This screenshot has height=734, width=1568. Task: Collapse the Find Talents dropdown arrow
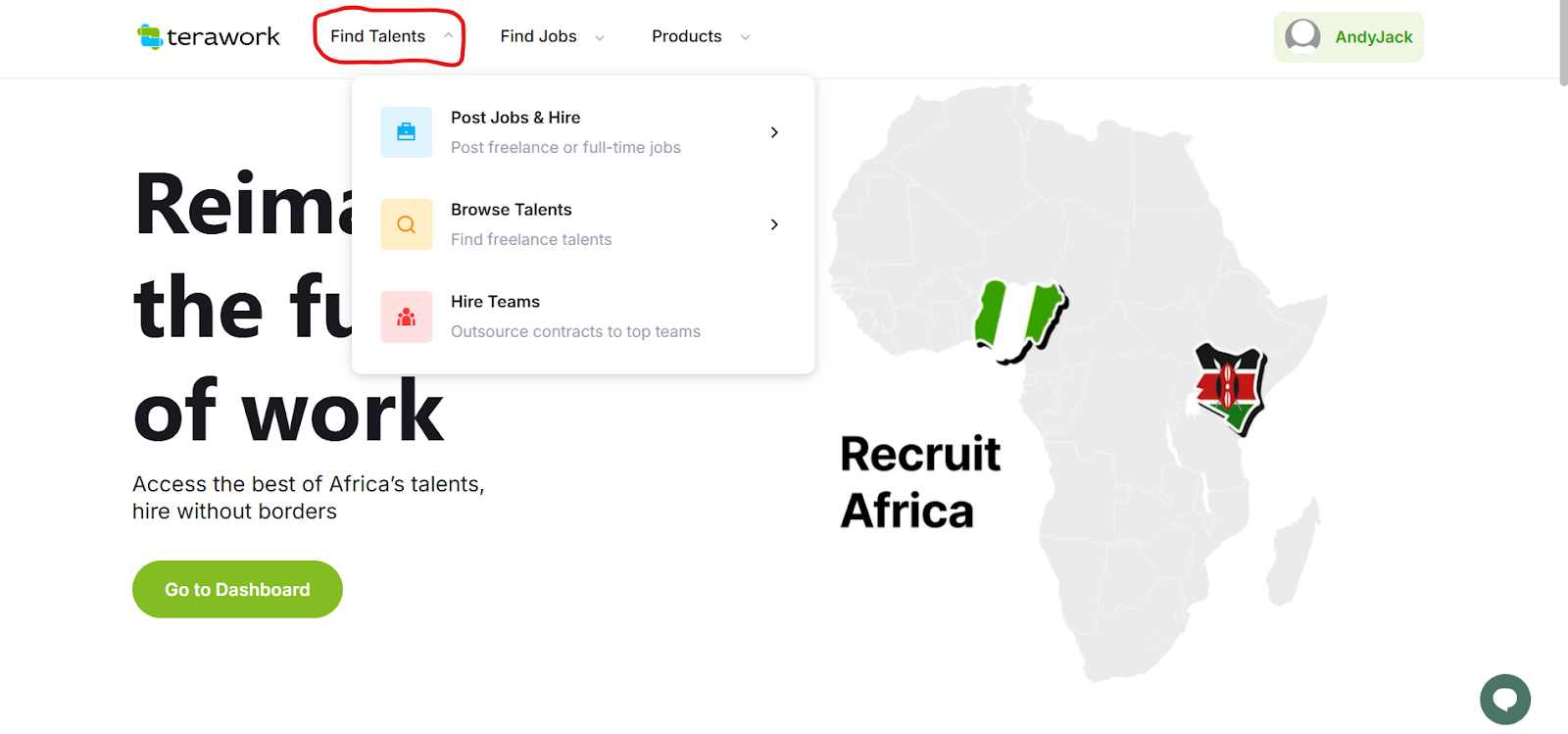click(x=448, y=36)
